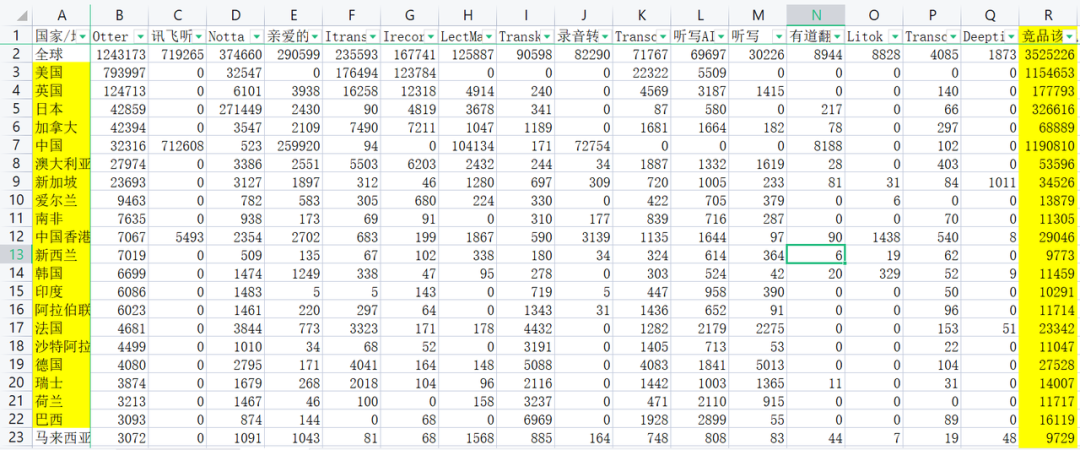The height and width of the screenshot is (450, 1080).
Task: Click the cell containing 8188
Action: [x=816, y=145]
